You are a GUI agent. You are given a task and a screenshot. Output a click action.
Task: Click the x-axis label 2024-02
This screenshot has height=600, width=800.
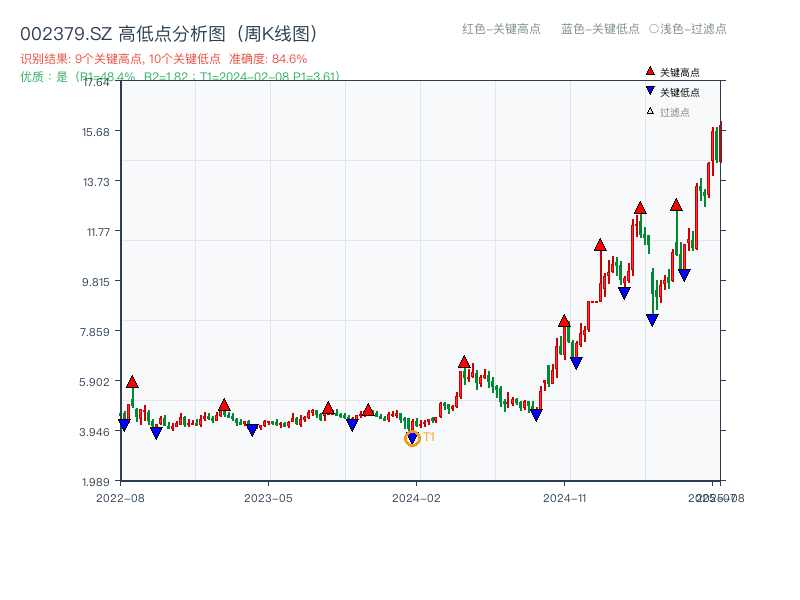coord(416,498)
